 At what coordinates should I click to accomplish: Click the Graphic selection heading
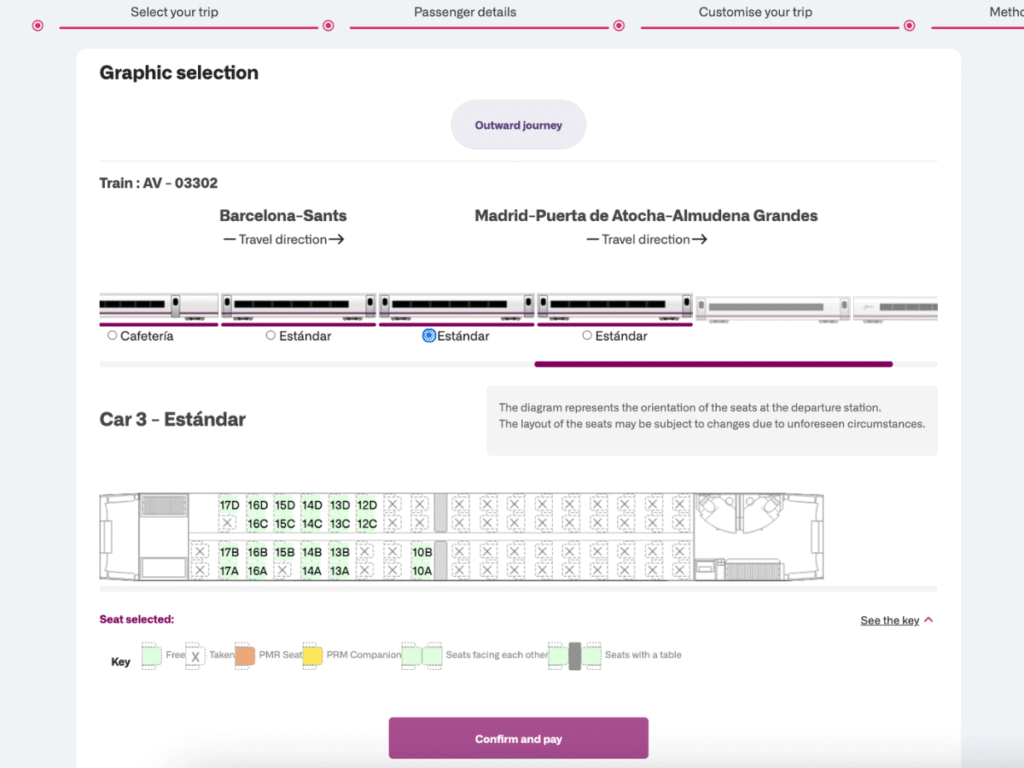point(179,72)
